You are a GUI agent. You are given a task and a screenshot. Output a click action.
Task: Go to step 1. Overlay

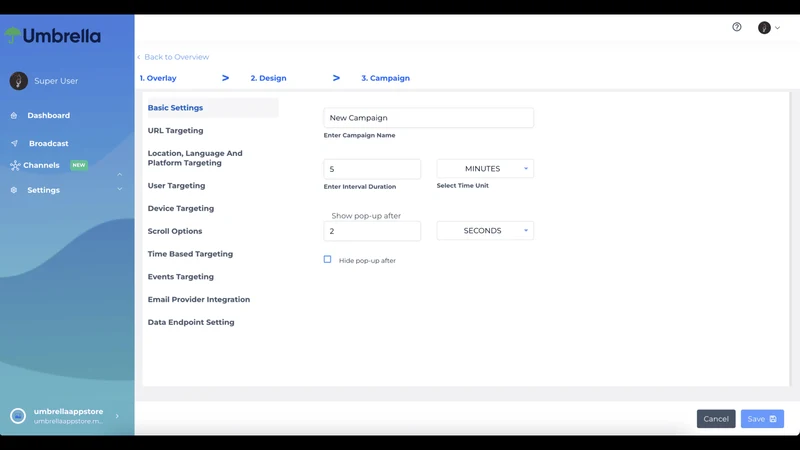(158, 78)
